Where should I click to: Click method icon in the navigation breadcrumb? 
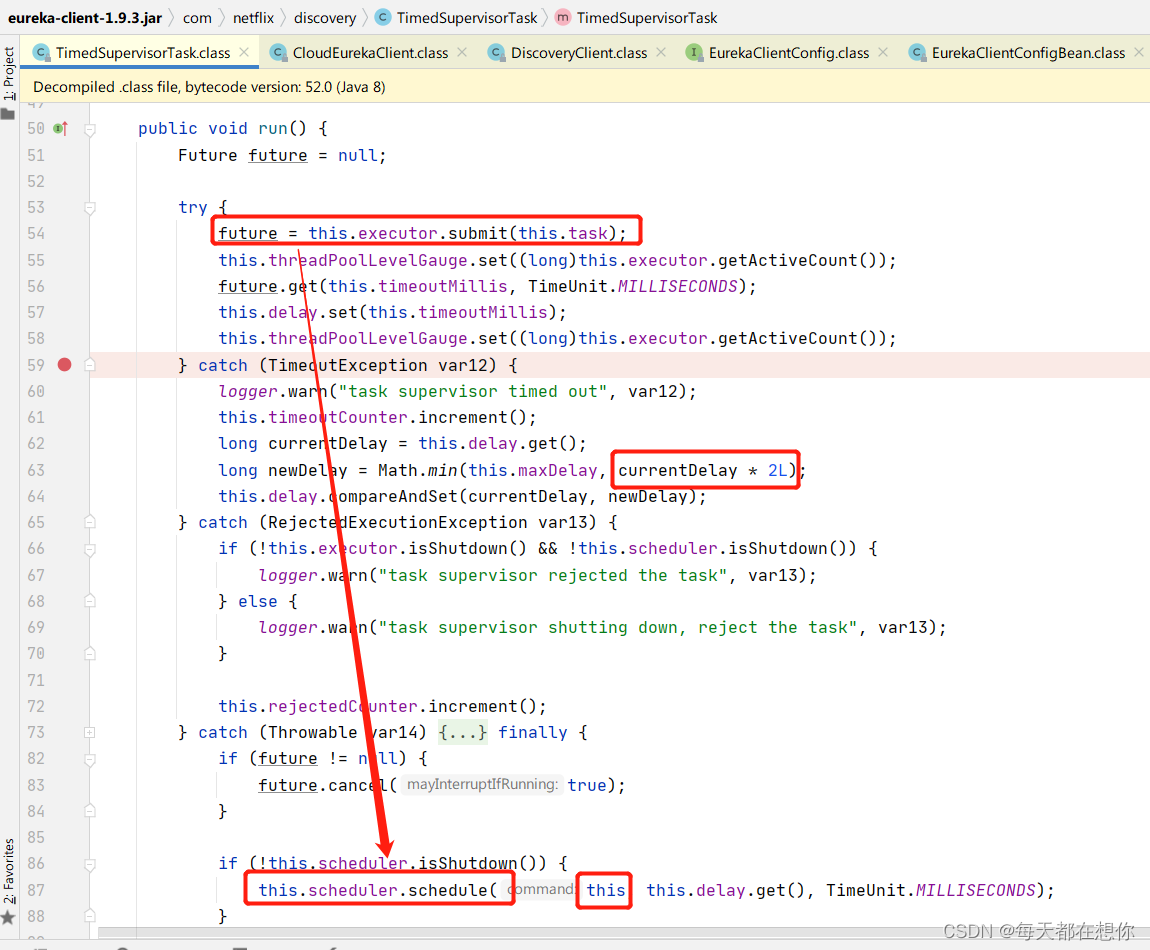click(563, 17)
